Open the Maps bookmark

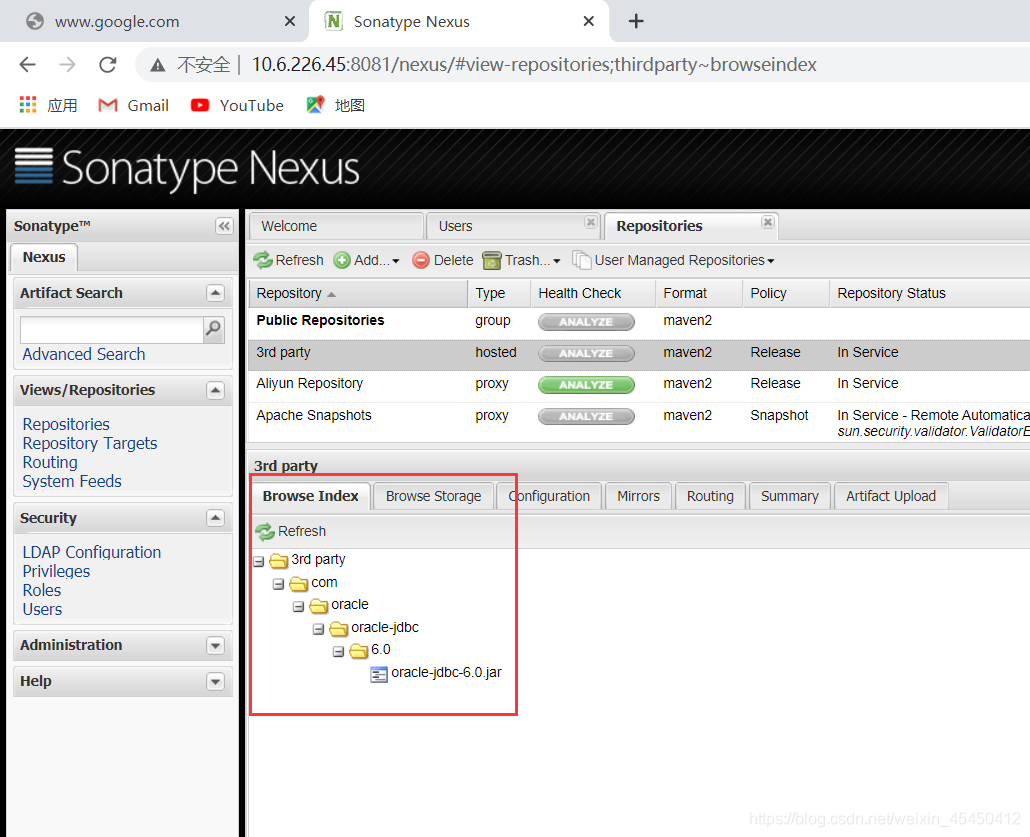(336, 105)
